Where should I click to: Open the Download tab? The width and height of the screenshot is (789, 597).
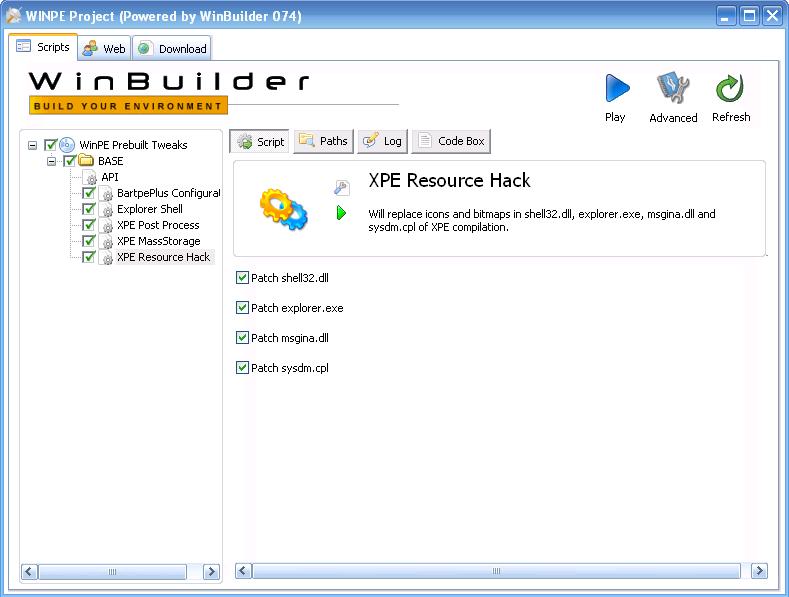pyautogui.click(x=172, y=49)
